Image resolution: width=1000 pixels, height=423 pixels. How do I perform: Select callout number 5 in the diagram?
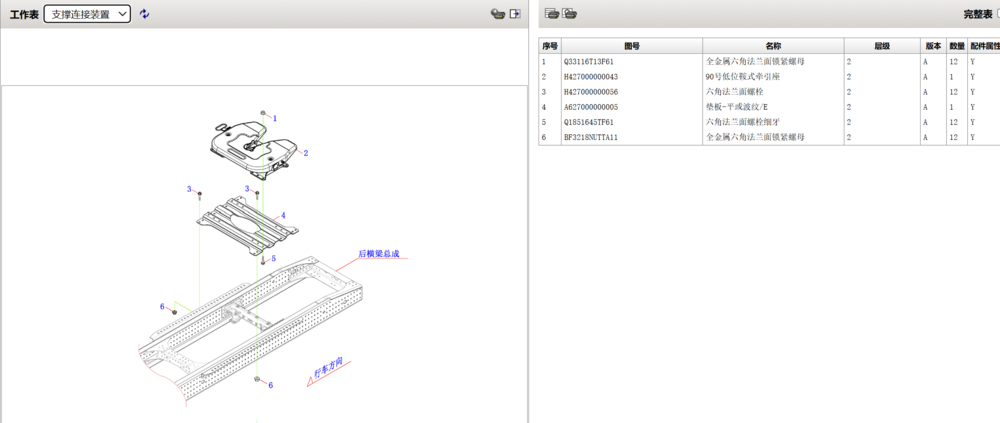click(x=273, y=258)
